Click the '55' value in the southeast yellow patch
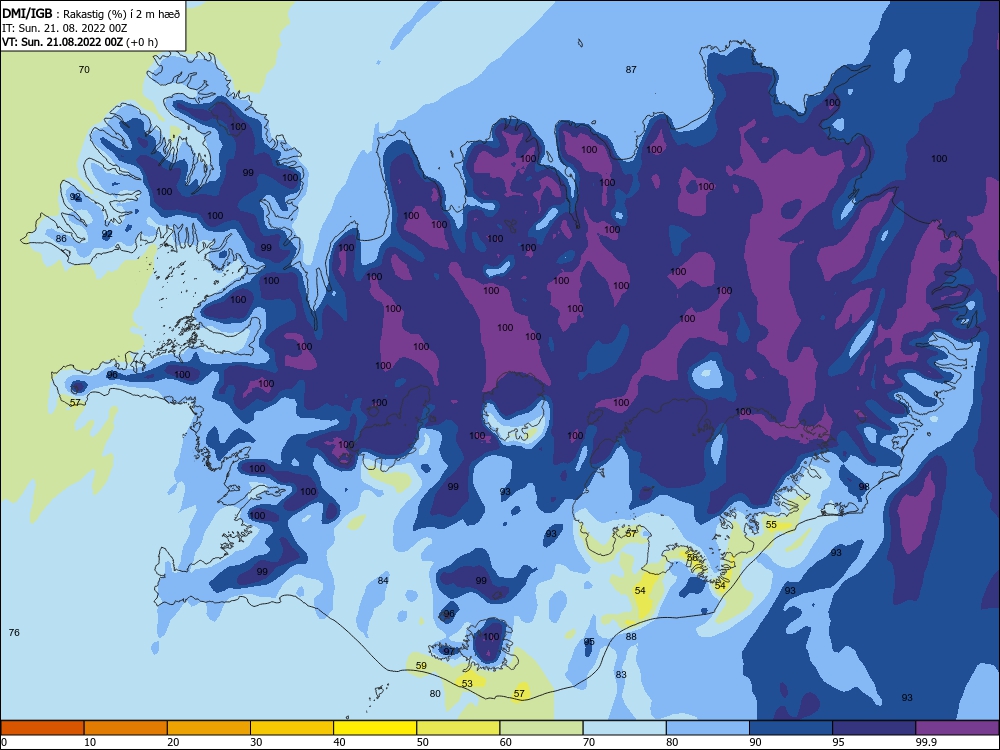The height and width of the screenshot is (750, 1000). point(771,524)
